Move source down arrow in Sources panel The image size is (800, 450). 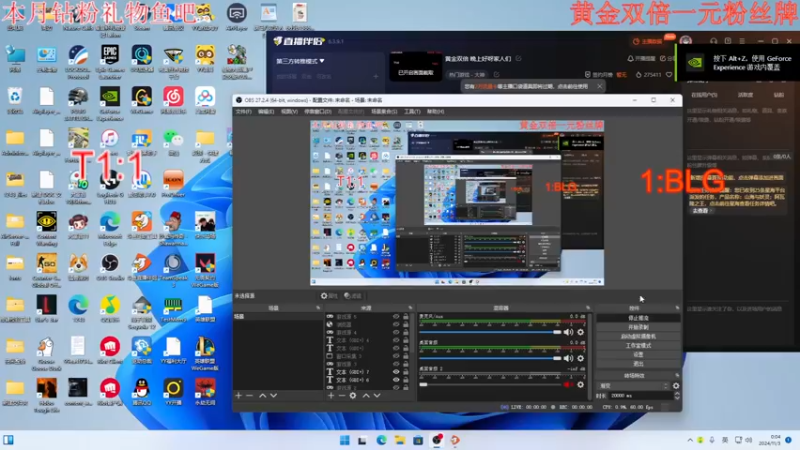point(377,395)
